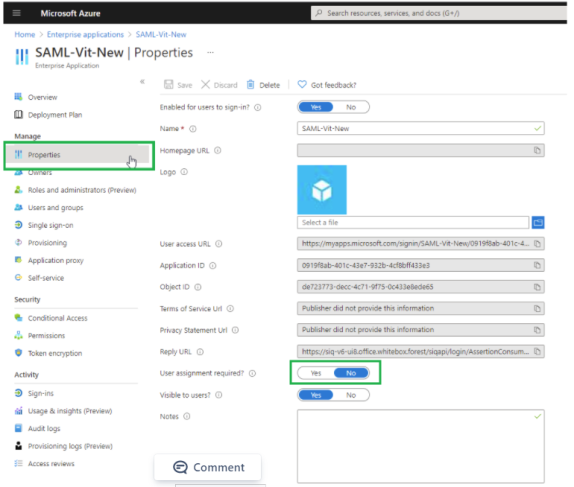The width and height of the screenshot is (574, 487).
Task: Show info tooltip for Logo
Action: click(x=184, y=172)
